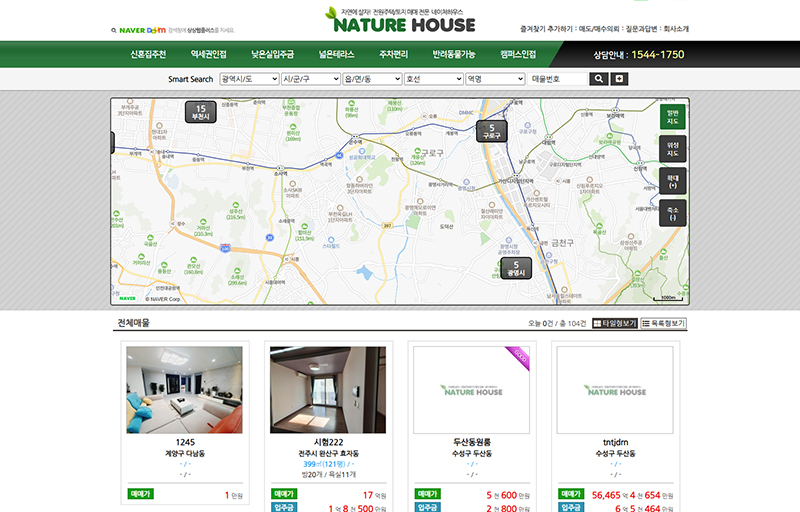Open the 신혼집추천 menu
The width and height of the screenshot is (800, 512).
pos(148,54)
